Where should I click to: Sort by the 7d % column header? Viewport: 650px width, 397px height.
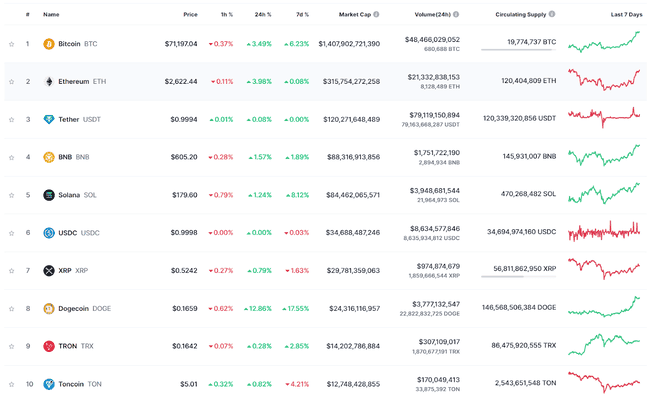pyautogui.click(x=302, y=15)
